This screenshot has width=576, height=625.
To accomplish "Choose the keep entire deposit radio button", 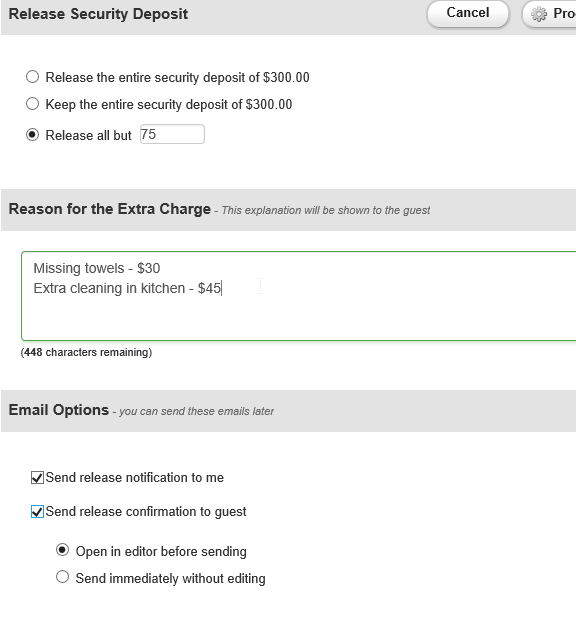I will pyautogui.click(x=33, y=104).
